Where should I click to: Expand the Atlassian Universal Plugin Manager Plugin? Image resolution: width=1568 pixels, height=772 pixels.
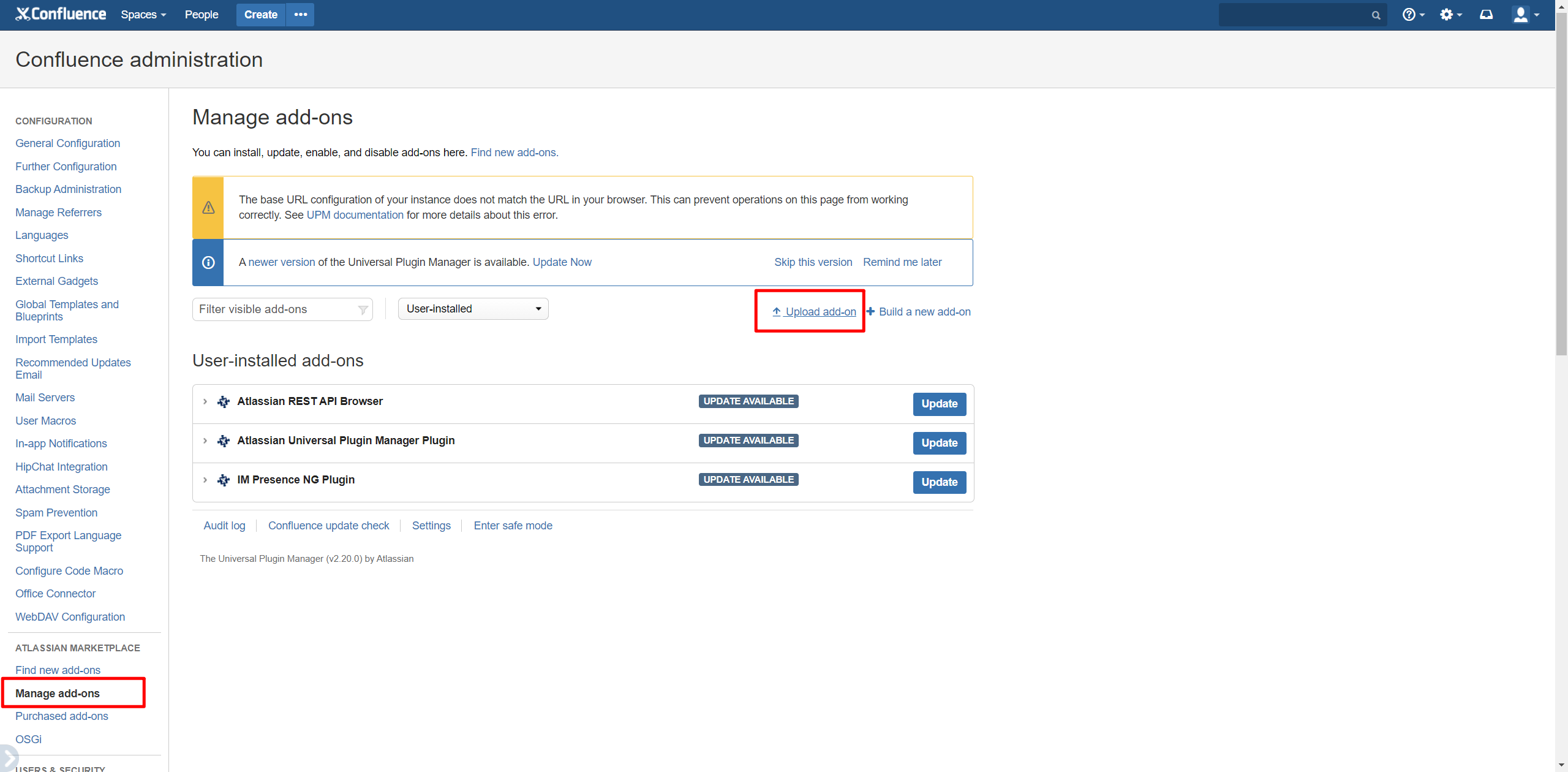tap(205, 441)
